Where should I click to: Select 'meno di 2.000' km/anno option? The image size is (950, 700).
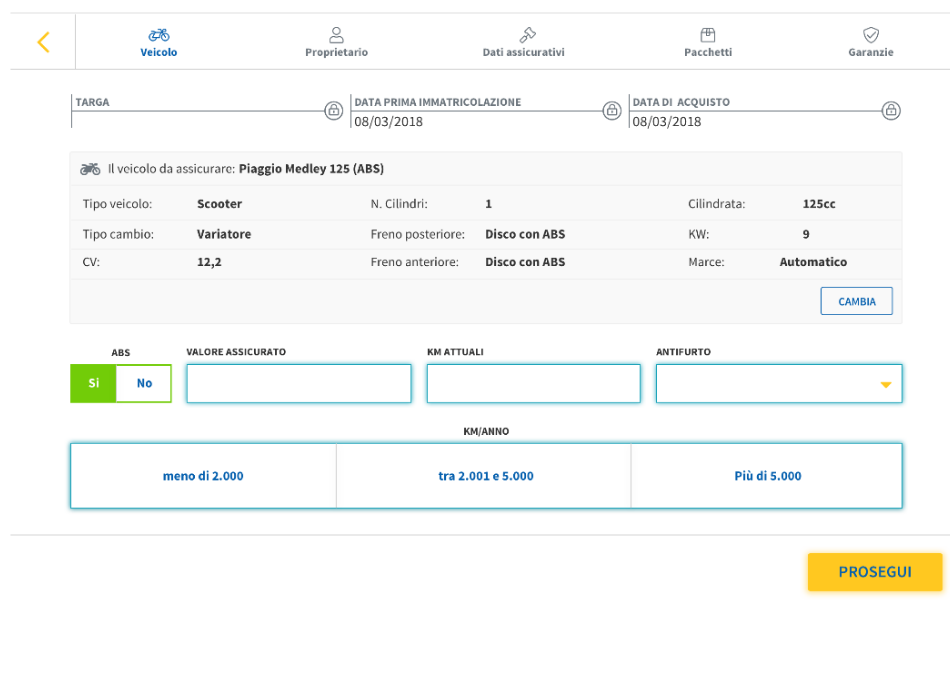(203, 476)
